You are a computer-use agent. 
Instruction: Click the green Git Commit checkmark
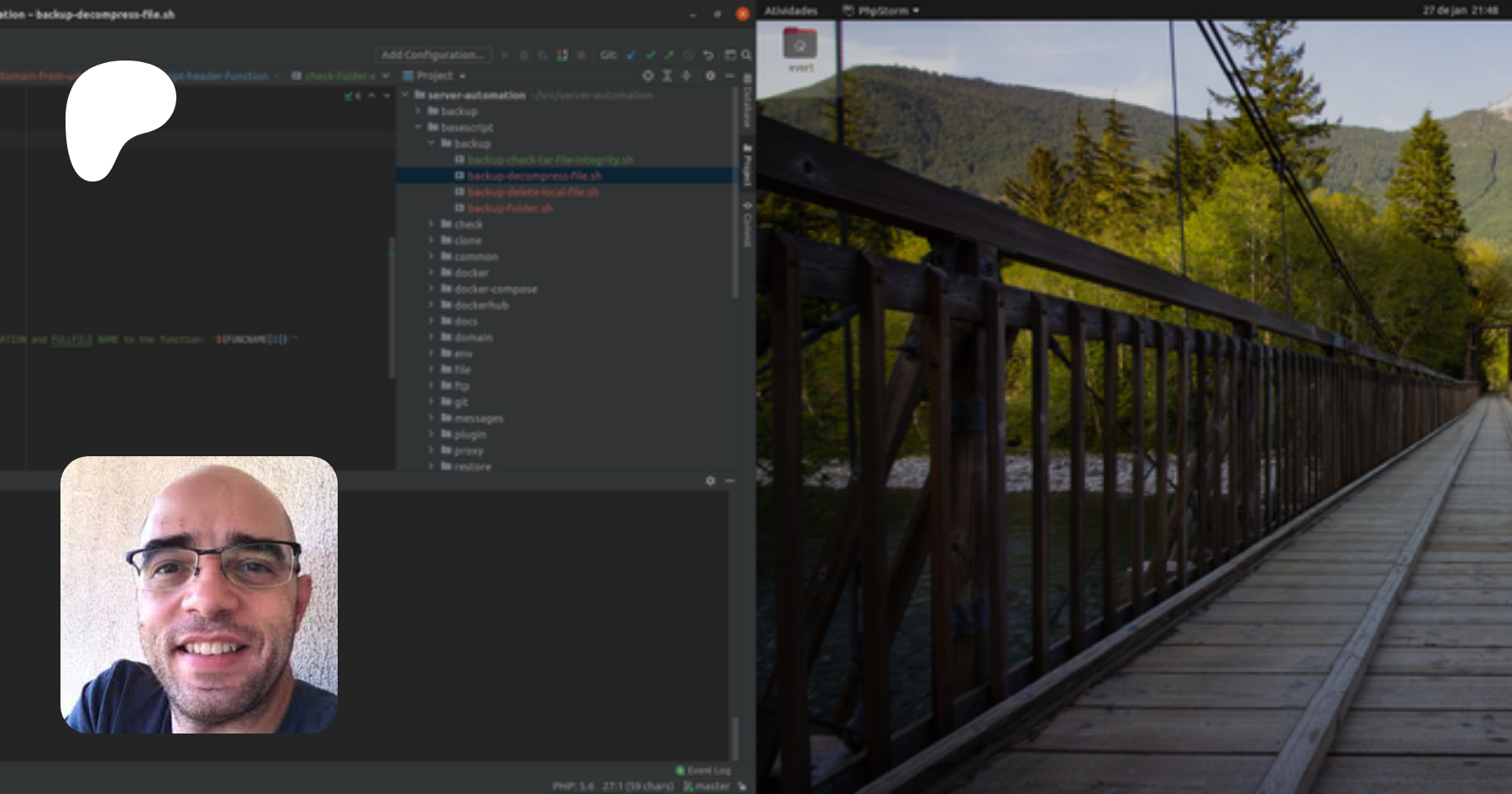coord(650,55)
